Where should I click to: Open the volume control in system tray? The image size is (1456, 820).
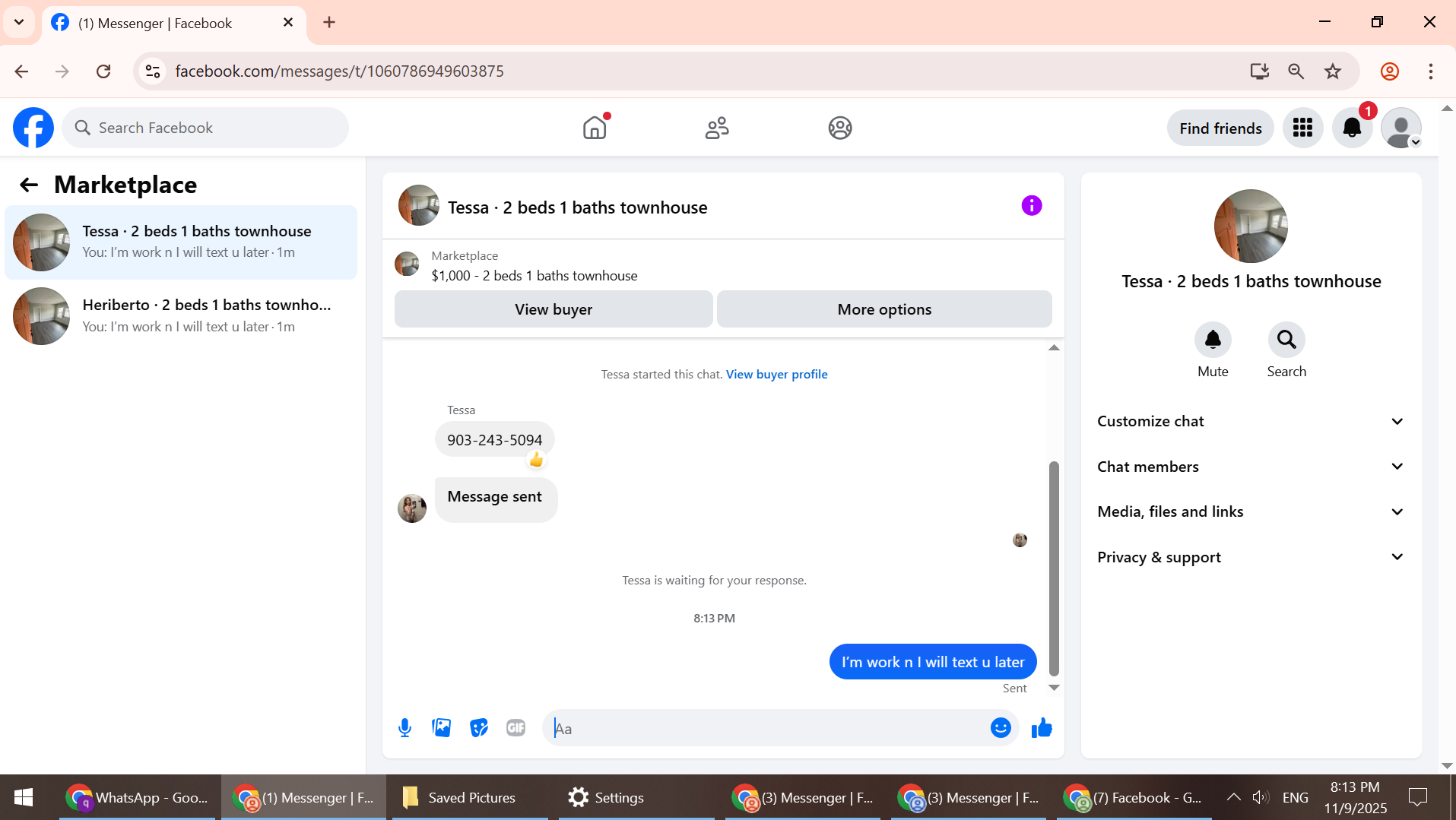tap(1261, 797)
